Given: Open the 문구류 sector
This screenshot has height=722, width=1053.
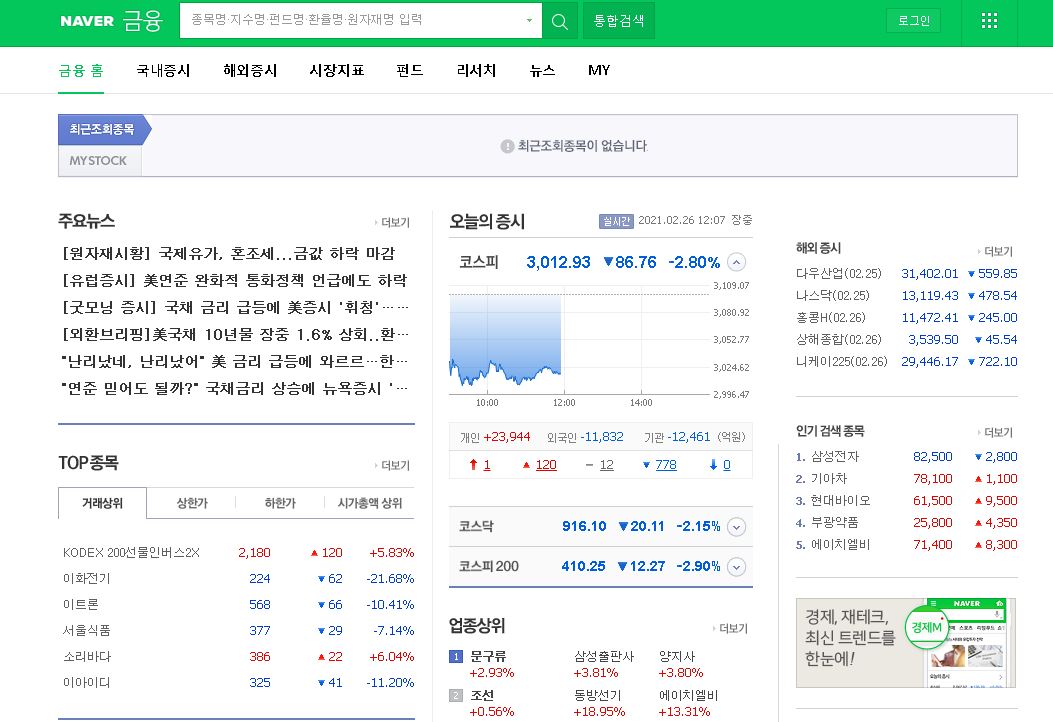Looking at the screenshot, I should pyautogui.click(x=488, y=656).
